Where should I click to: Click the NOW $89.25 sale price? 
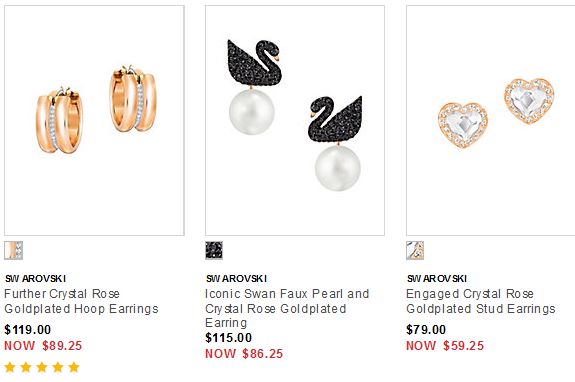coord(43,346)
